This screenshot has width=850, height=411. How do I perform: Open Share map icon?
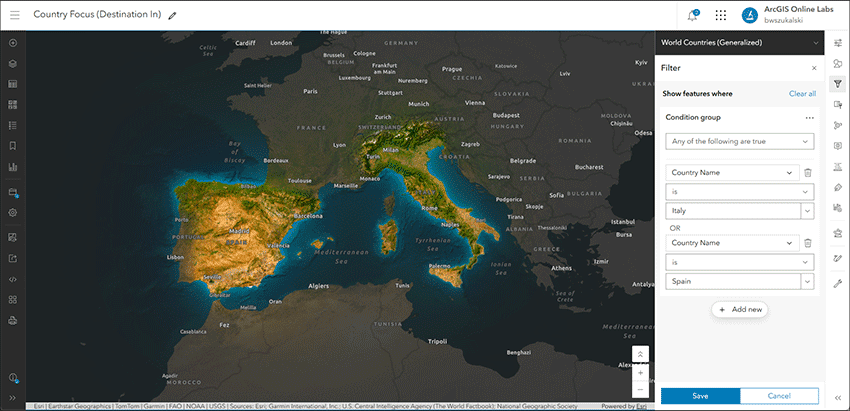tap(13, 258)
